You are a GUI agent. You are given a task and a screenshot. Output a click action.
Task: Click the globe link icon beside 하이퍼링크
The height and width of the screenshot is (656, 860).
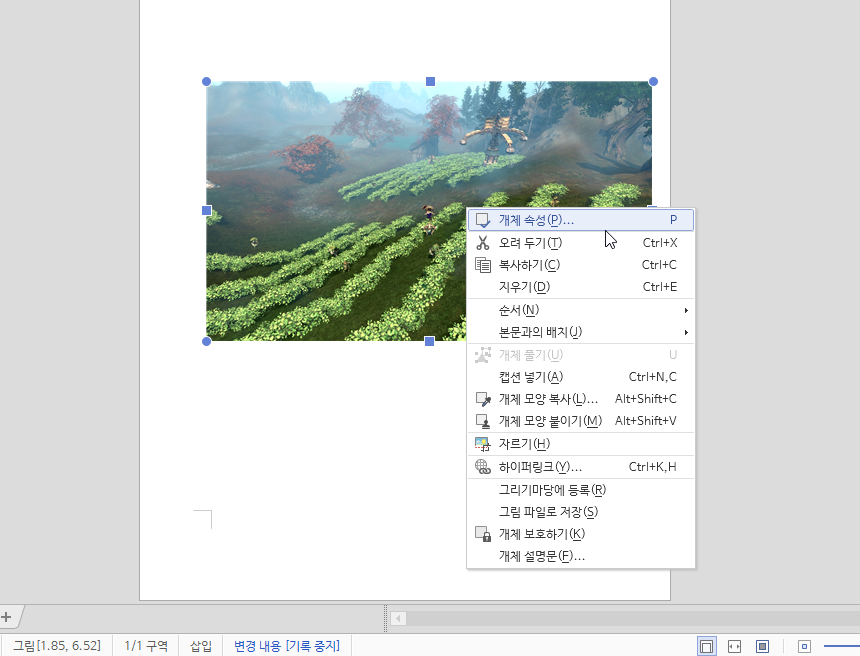(x=483, y=467)
